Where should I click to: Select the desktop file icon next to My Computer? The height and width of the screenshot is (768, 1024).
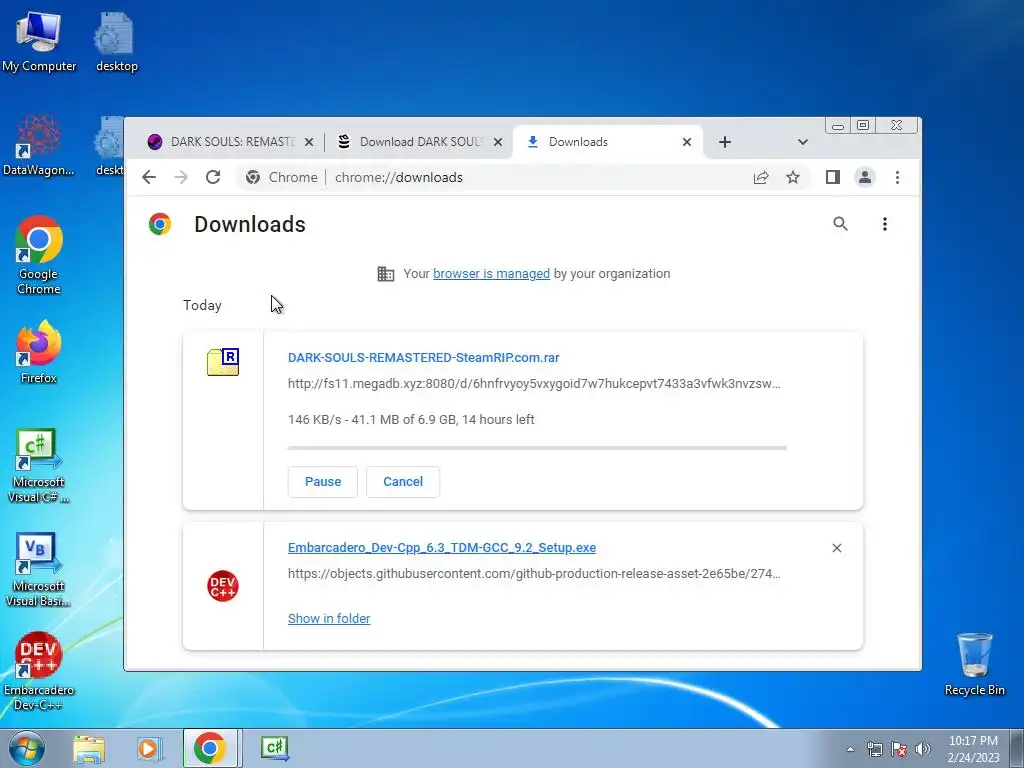[116, 40]
